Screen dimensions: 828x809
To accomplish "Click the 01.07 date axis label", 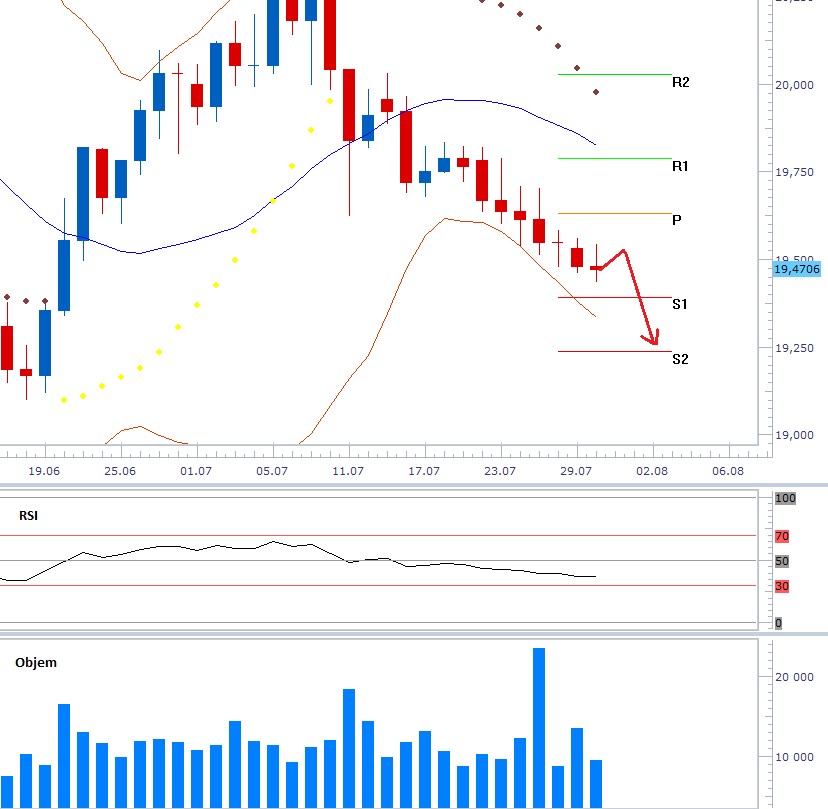I will pos(196,471).
